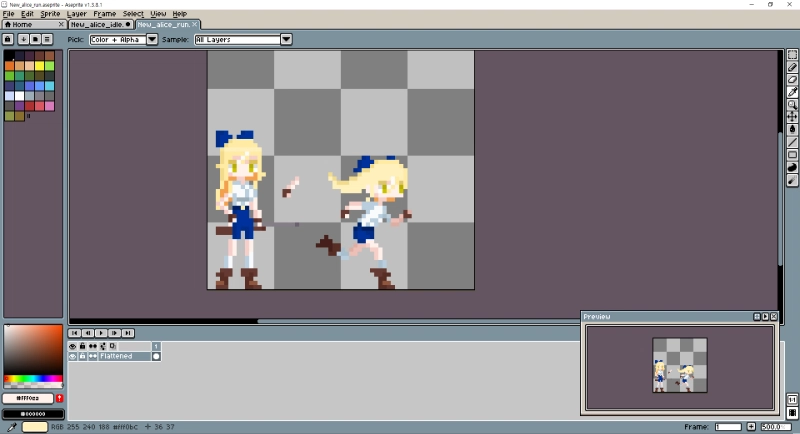Click the foreground color #fff0e2 button

[27, 398]
